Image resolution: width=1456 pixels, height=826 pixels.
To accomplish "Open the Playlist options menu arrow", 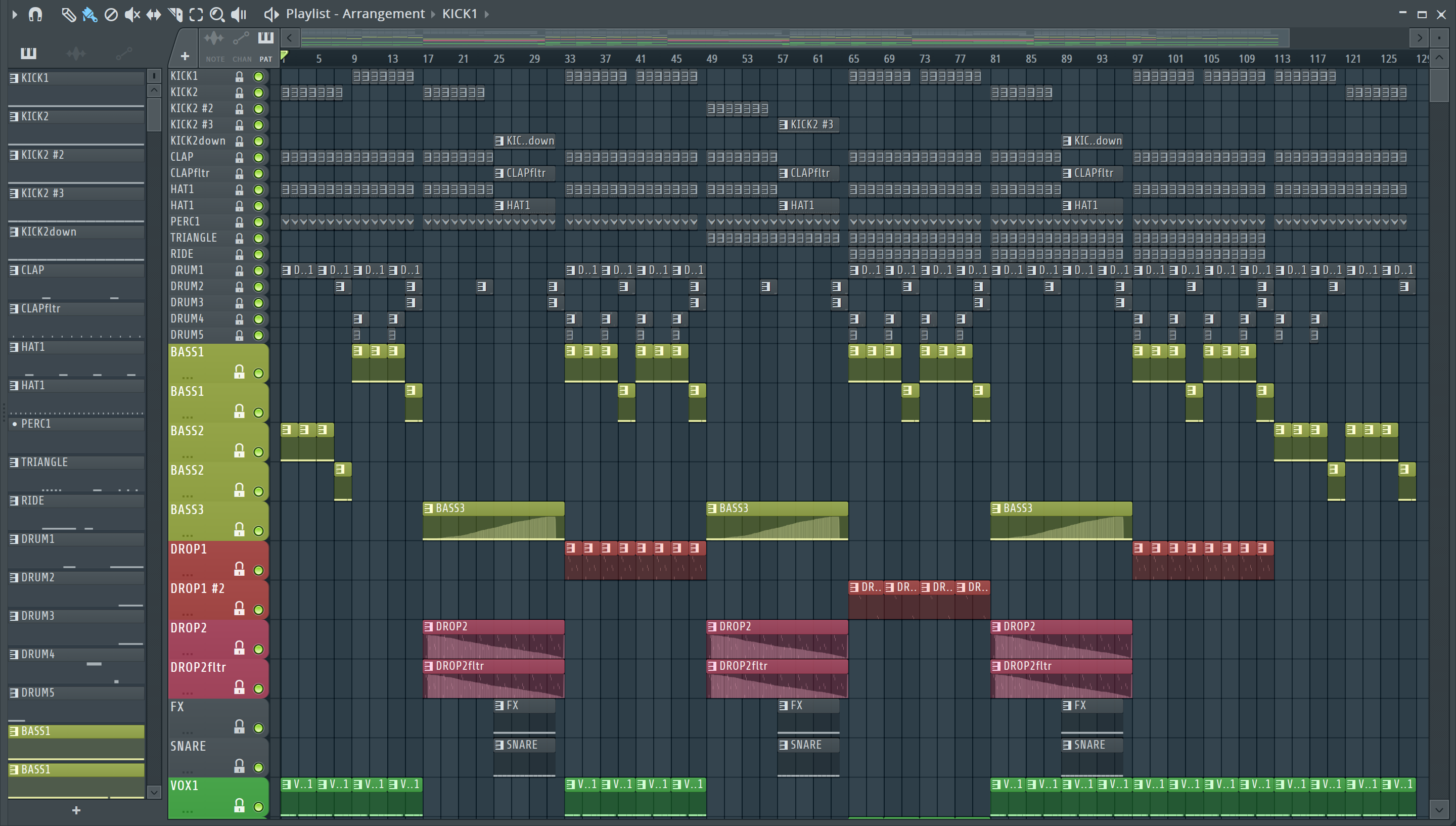I will [x=15, y=14].
